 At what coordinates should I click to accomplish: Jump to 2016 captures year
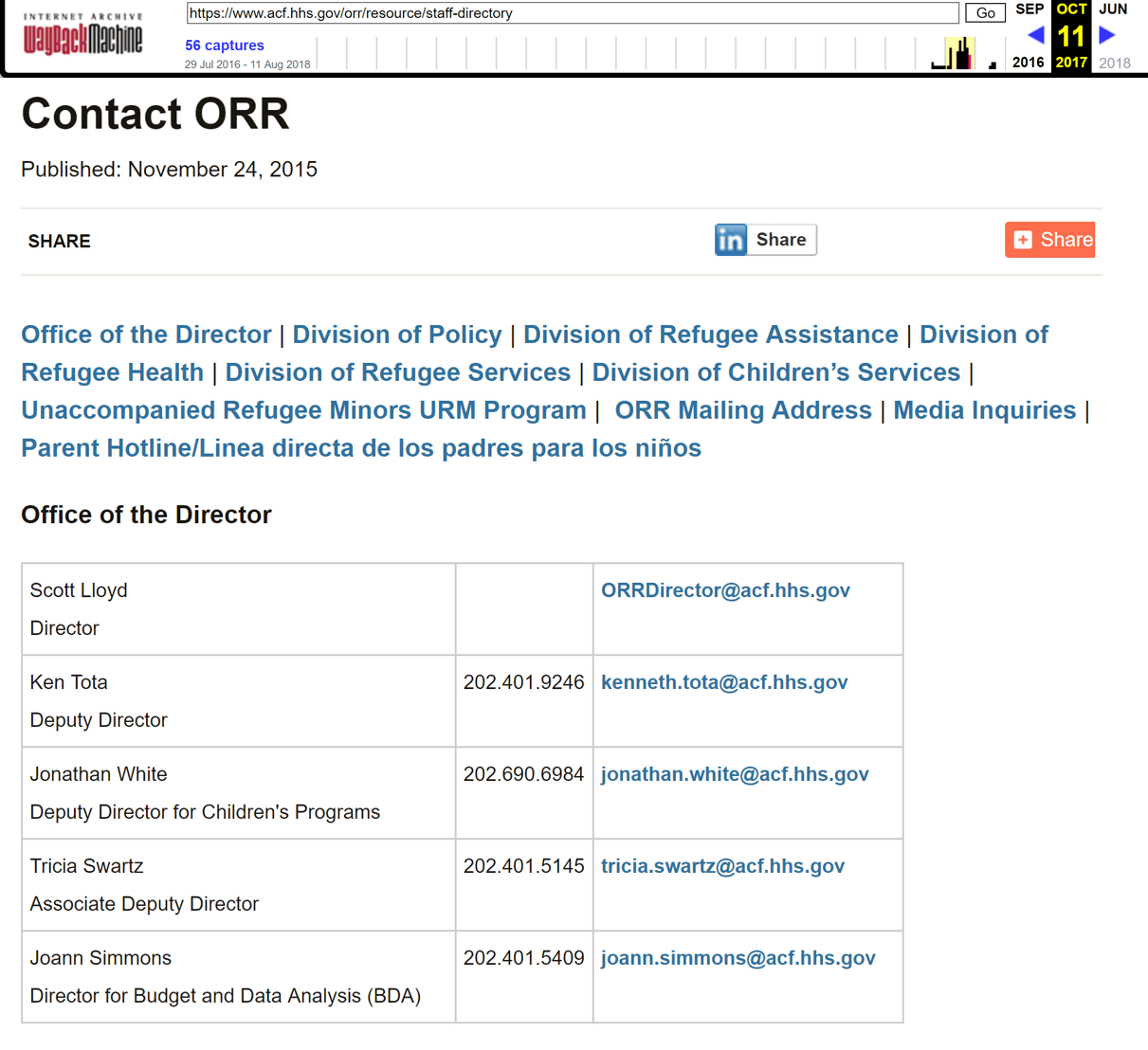tap(1028, 63)
